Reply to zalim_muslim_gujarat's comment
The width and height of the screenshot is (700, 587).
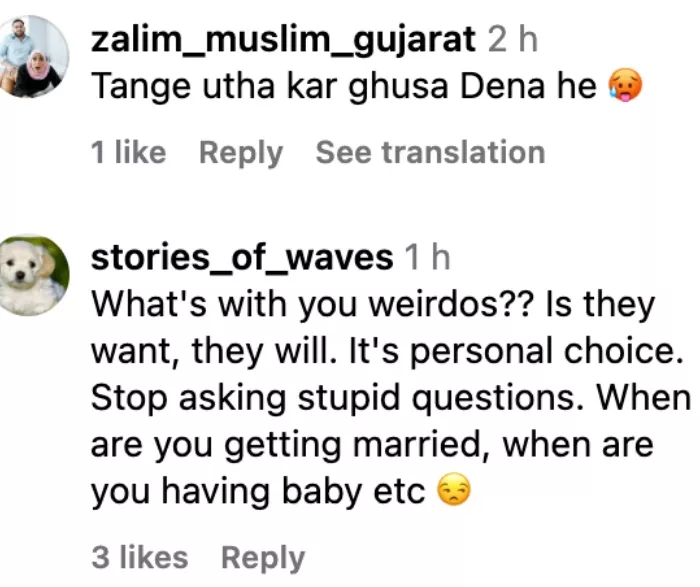coord(241,153)
